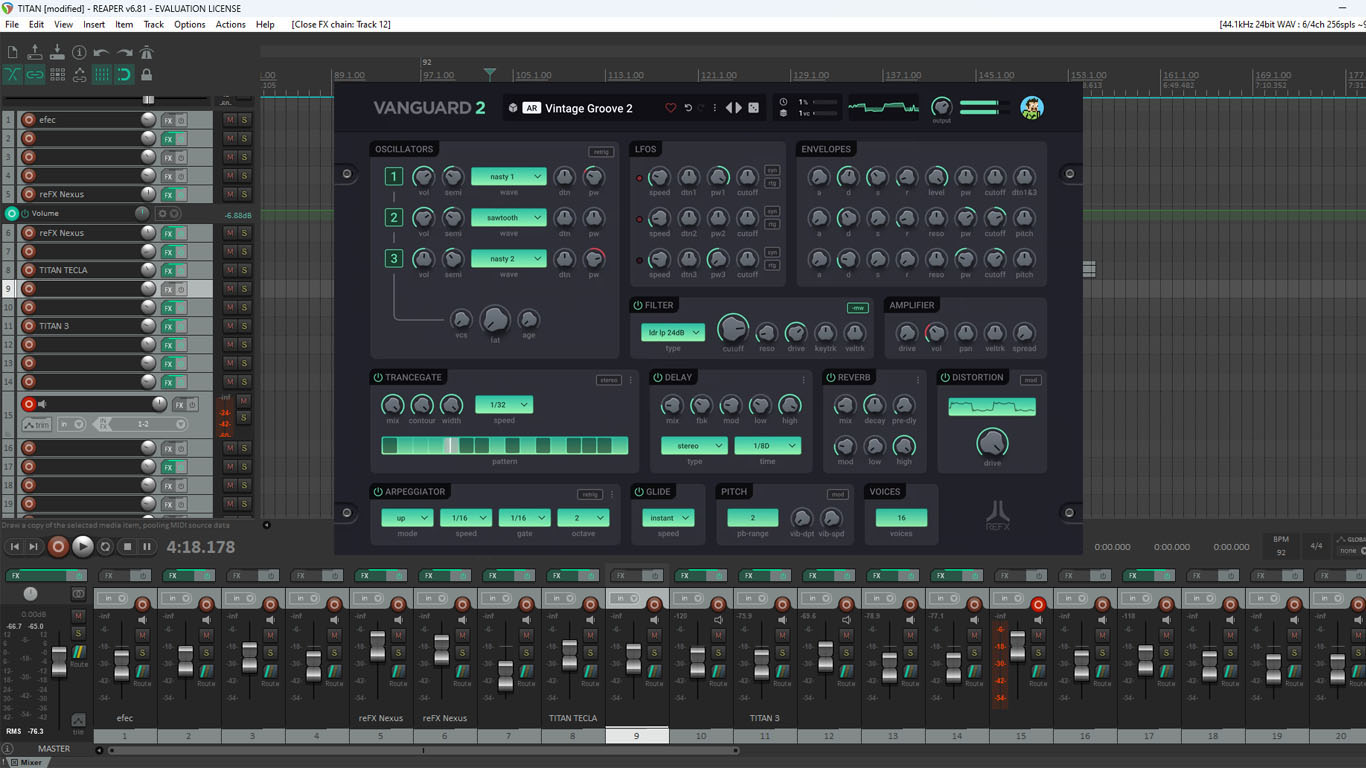Toggle the REVERB power button
Image resolution: width=1366 pixels, height=768 pixels.
[x=831, y=377]
